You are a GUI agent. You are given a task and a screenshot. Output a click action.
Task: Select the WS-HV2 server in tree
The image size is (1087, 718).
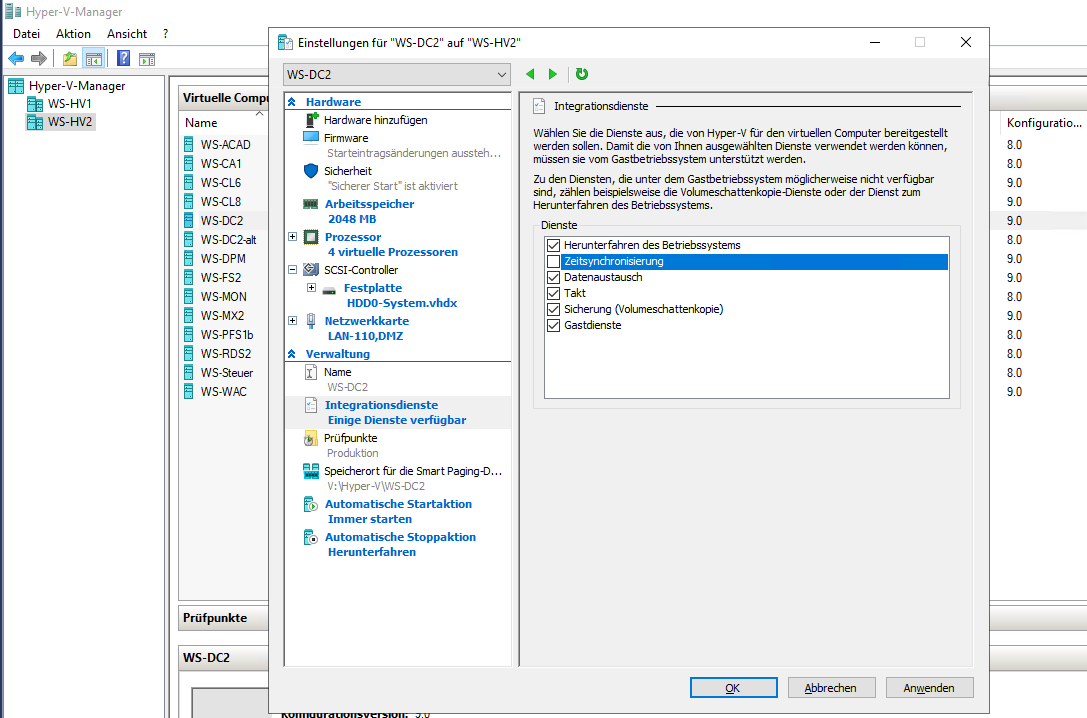pyautogui.click(x=69, y=122)
